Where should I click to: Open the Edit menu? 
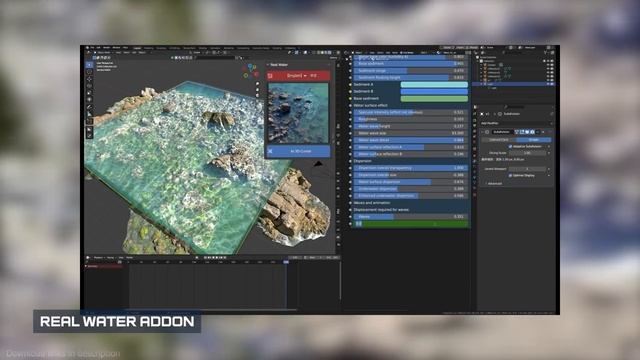(98, 48)
